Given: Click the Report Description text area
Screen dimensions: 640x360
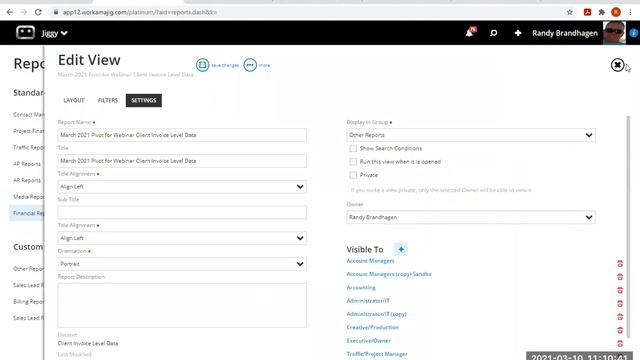Looking at the screenshot, I should 182,305.
